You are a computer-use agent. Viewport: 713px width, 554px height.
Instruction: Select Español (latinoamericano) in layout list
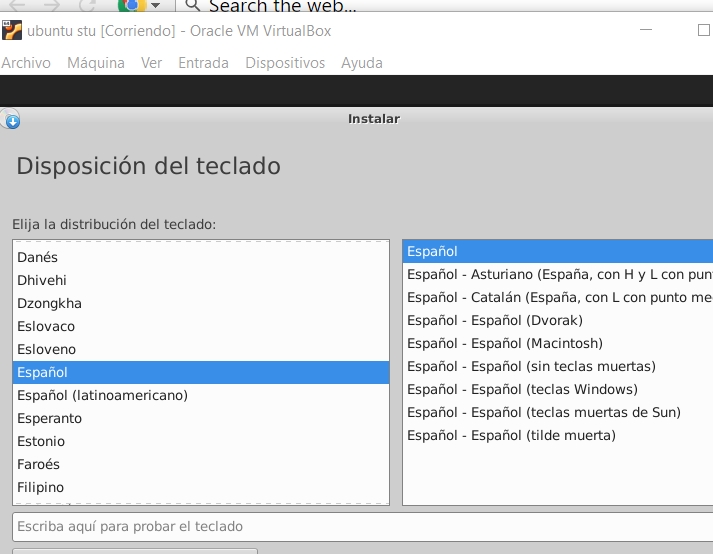coord(102,395)
